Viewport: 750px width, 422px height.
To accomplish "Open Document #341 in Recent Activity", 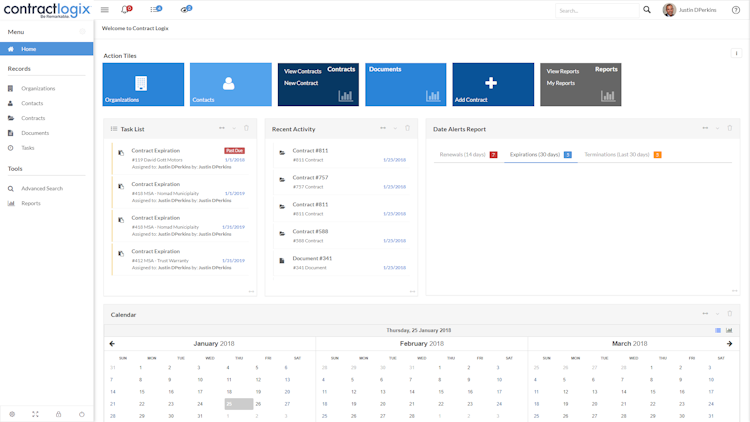I will point(342,263).
